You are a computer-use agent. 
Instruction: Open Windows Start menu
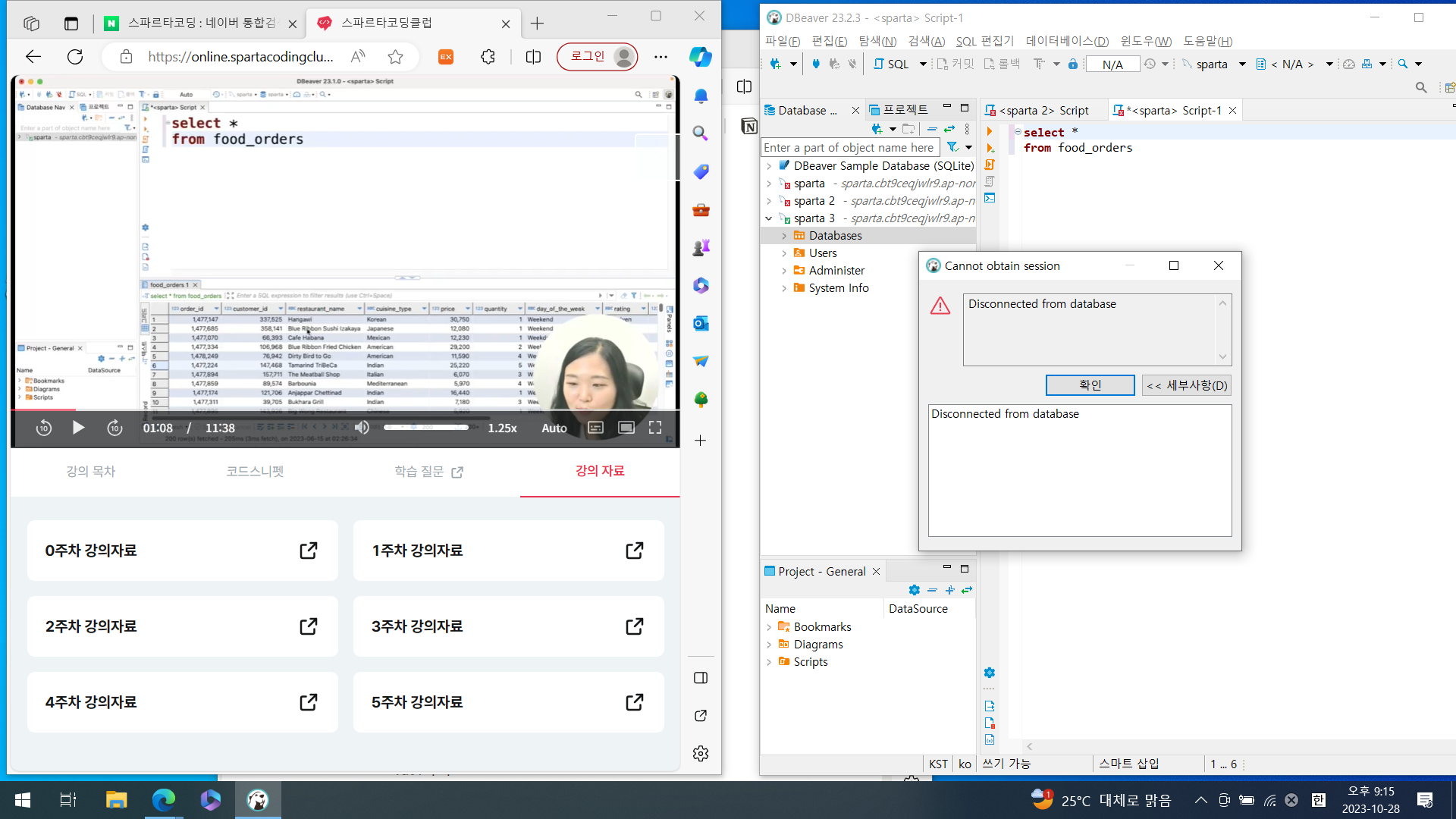tap(23, 800)
